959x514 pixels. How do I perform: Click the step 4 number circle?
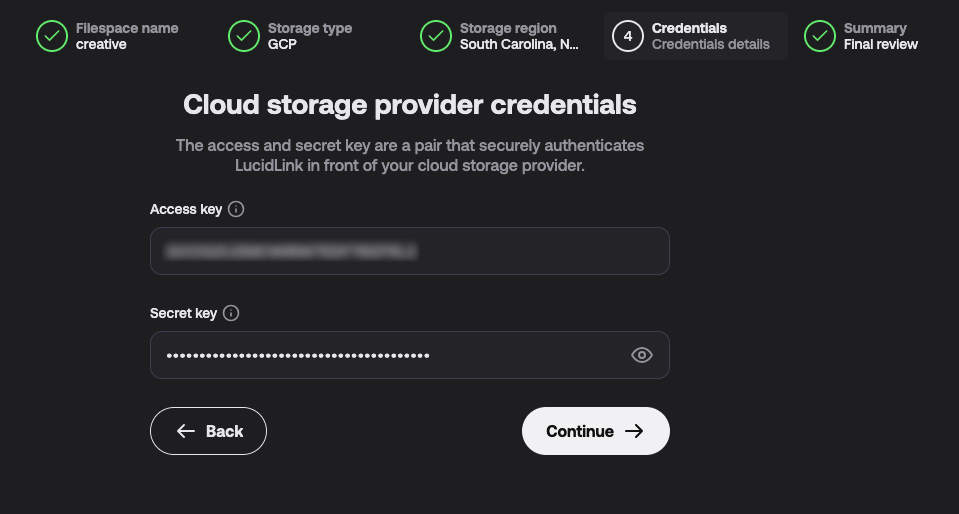[628, 36]
